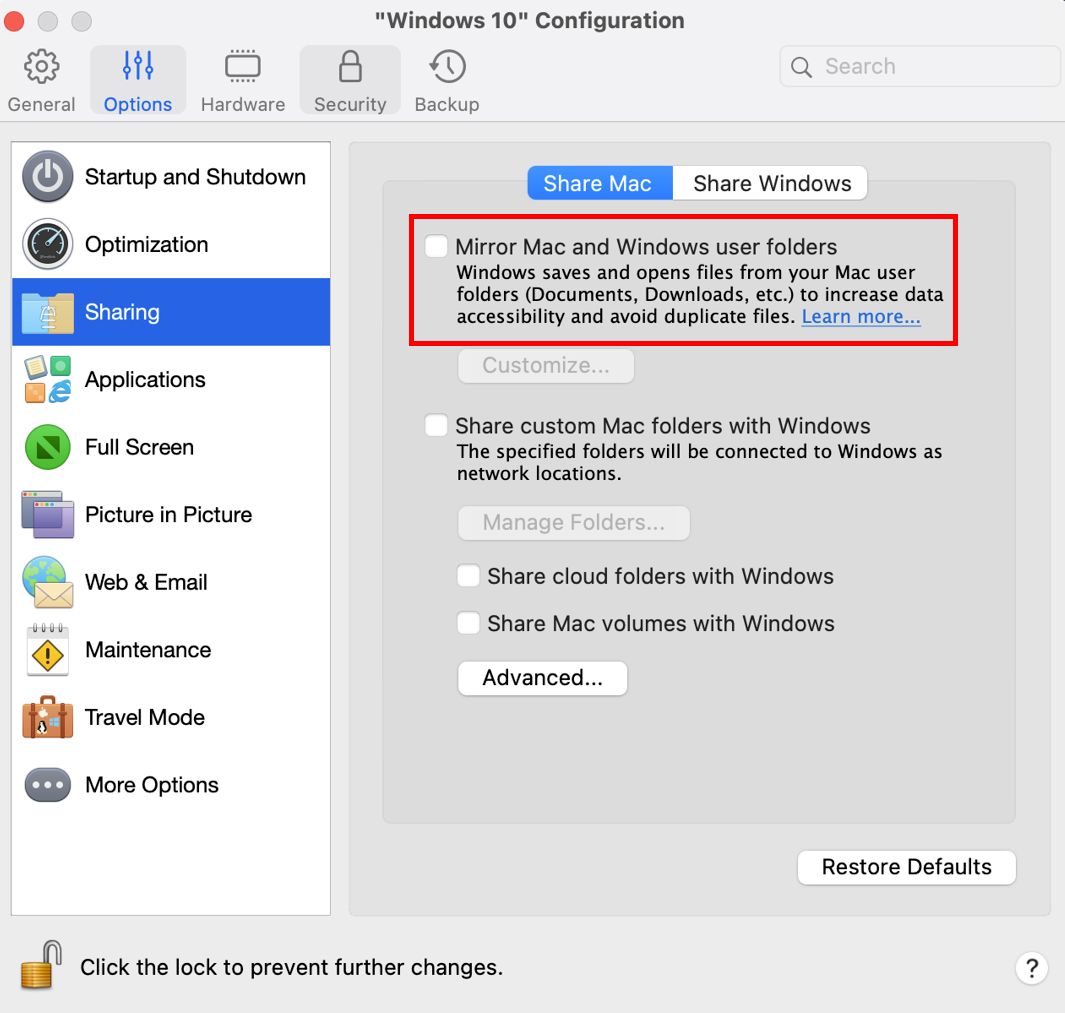This screenshot has height=1013, width=1065.
Task: Close the configuration window with red button
Action: [14, 21]
